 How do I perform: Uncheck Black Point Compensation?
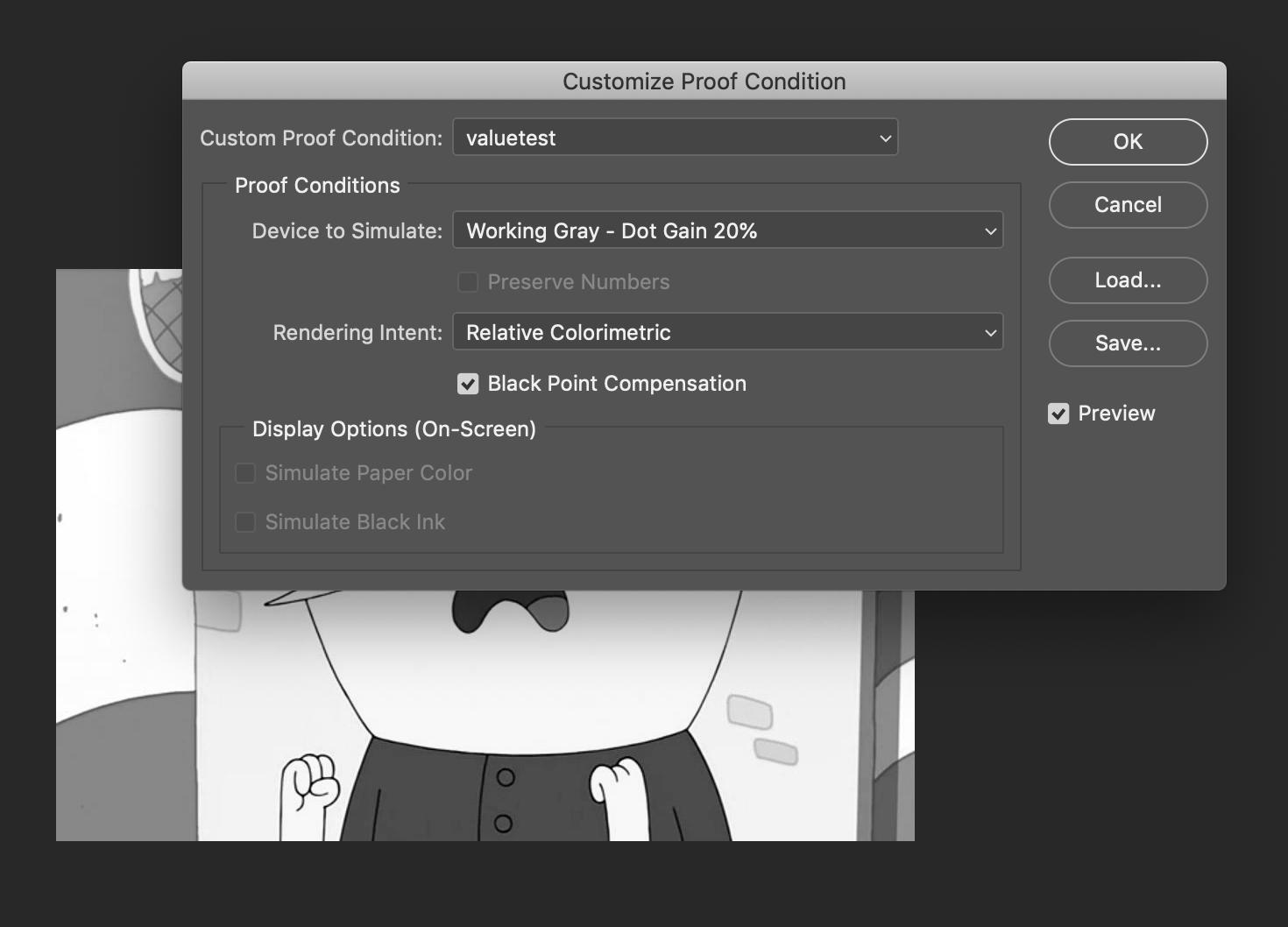(468, 384)
